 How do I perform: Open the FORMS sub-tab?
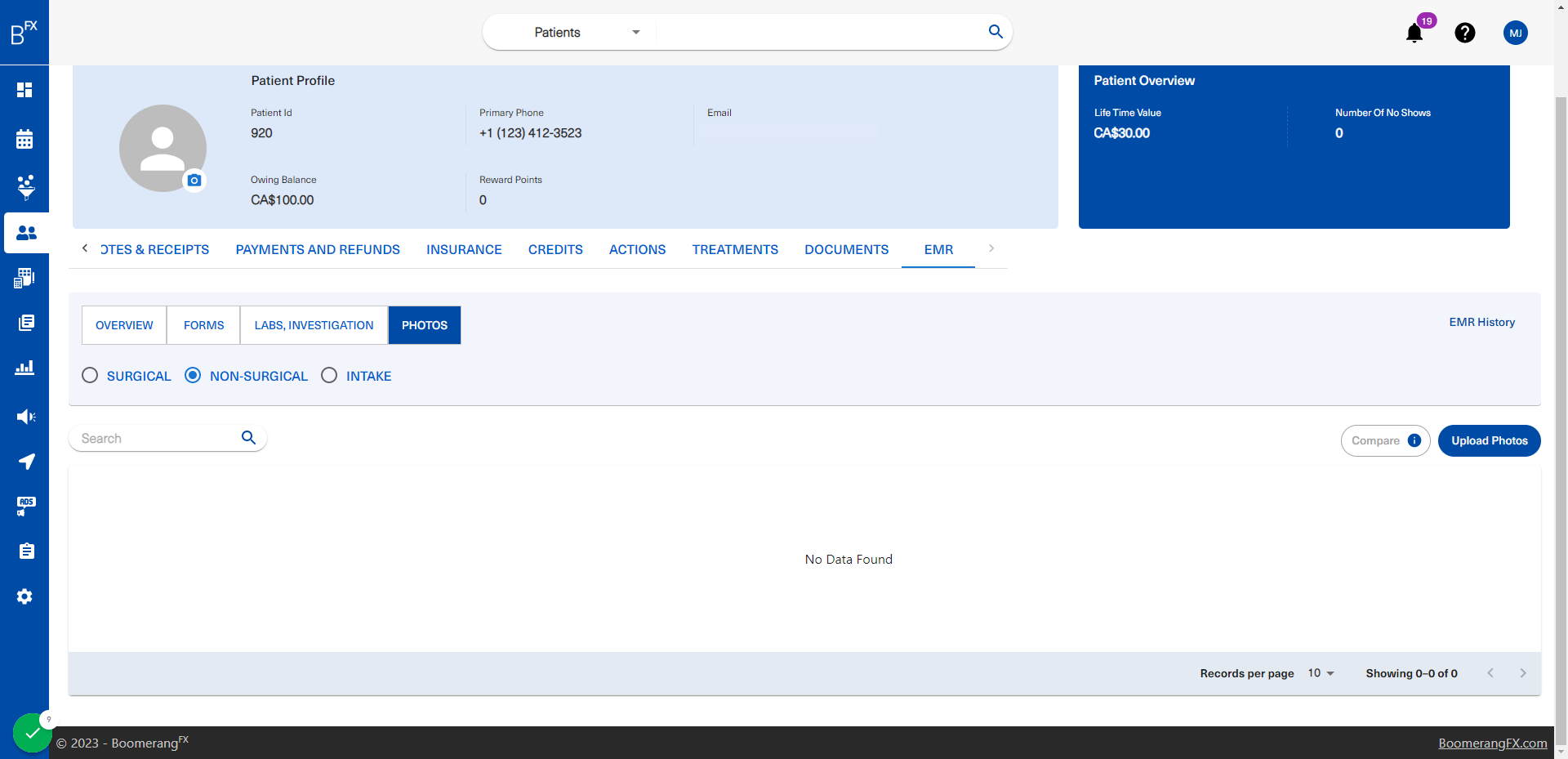203,325
